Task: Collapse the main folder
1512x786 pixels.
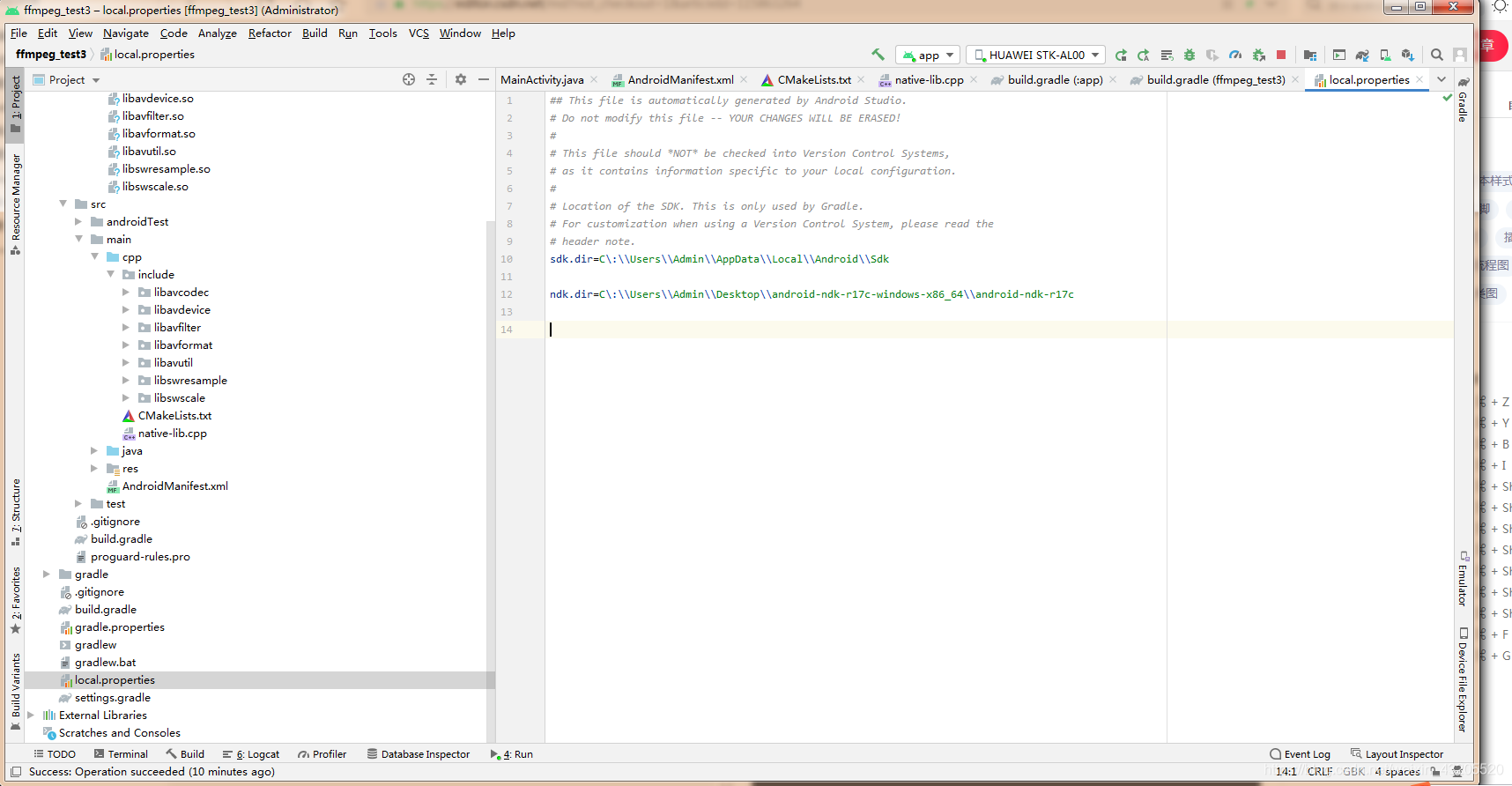Action: 78,239
